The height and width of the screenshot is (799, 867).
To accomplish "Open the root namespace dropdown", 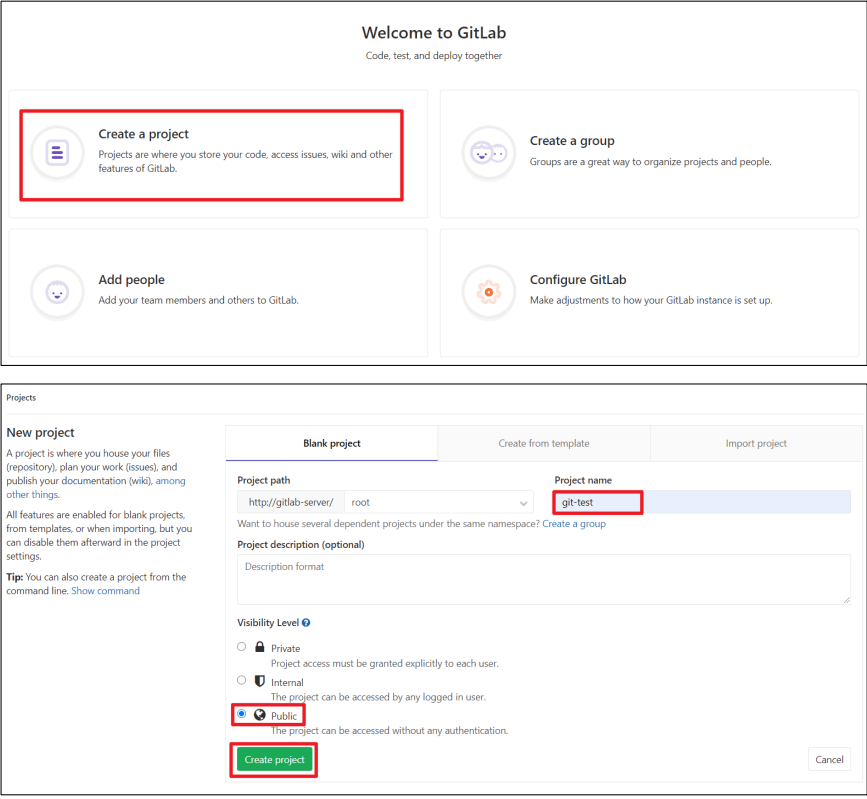I will pos(439,502).
